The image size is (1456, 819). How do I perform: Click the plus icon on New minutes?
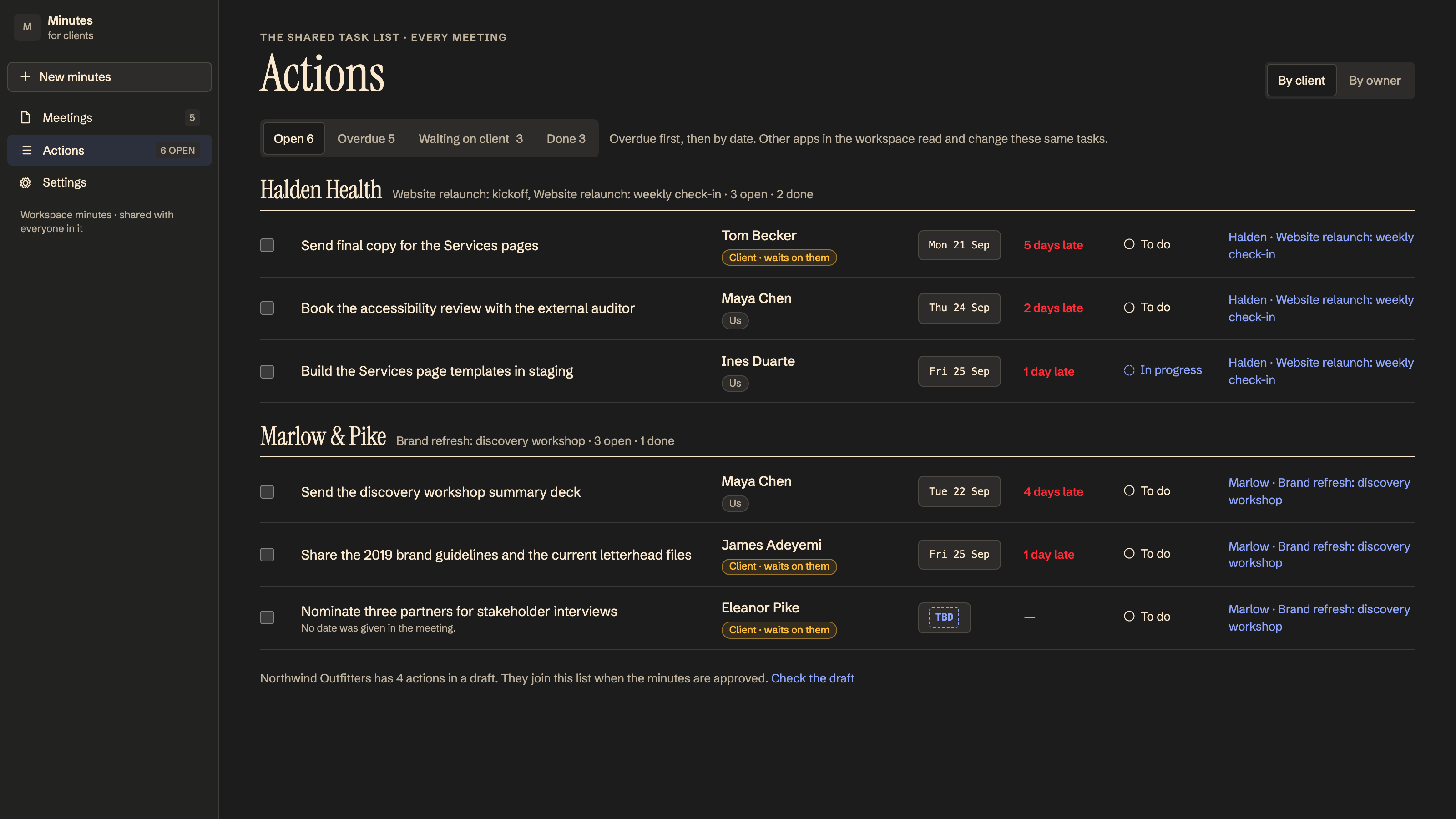pyautogui.click(x=25, y=76)
